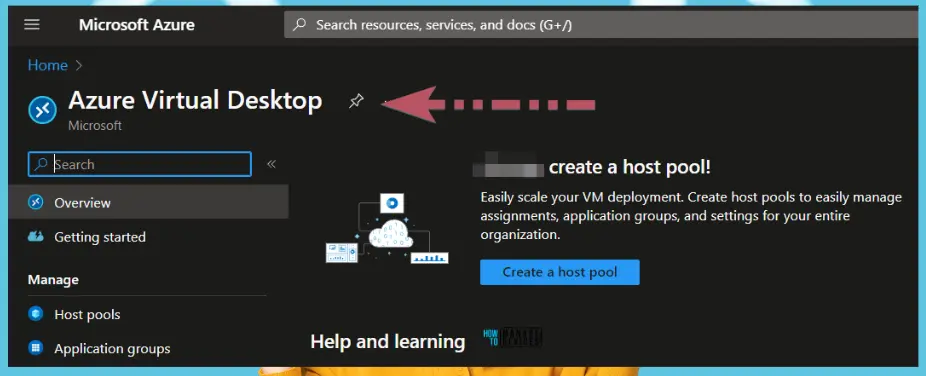Click the Microsoft publisher label under title
This screenshot has height=376, width=926.
[95, 126]
